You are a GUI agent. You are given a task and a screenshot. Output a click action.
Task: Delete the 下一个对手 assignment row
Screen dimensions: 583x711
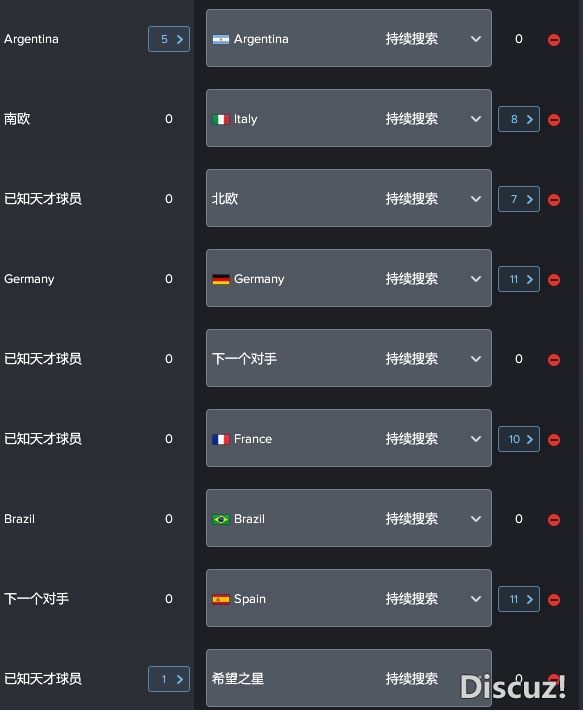pyautogui.click(x=554, y=360)
